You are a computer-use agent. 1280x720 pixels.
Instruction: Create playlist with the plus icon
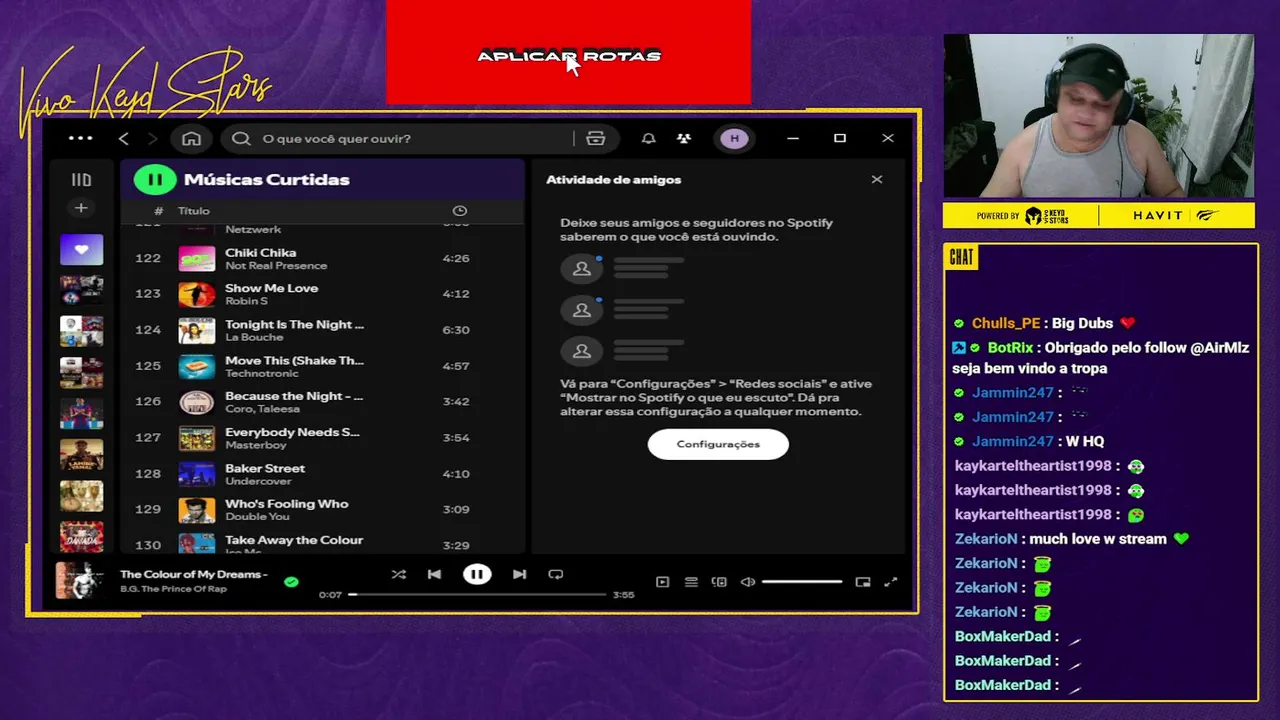(x=81, y=208)
